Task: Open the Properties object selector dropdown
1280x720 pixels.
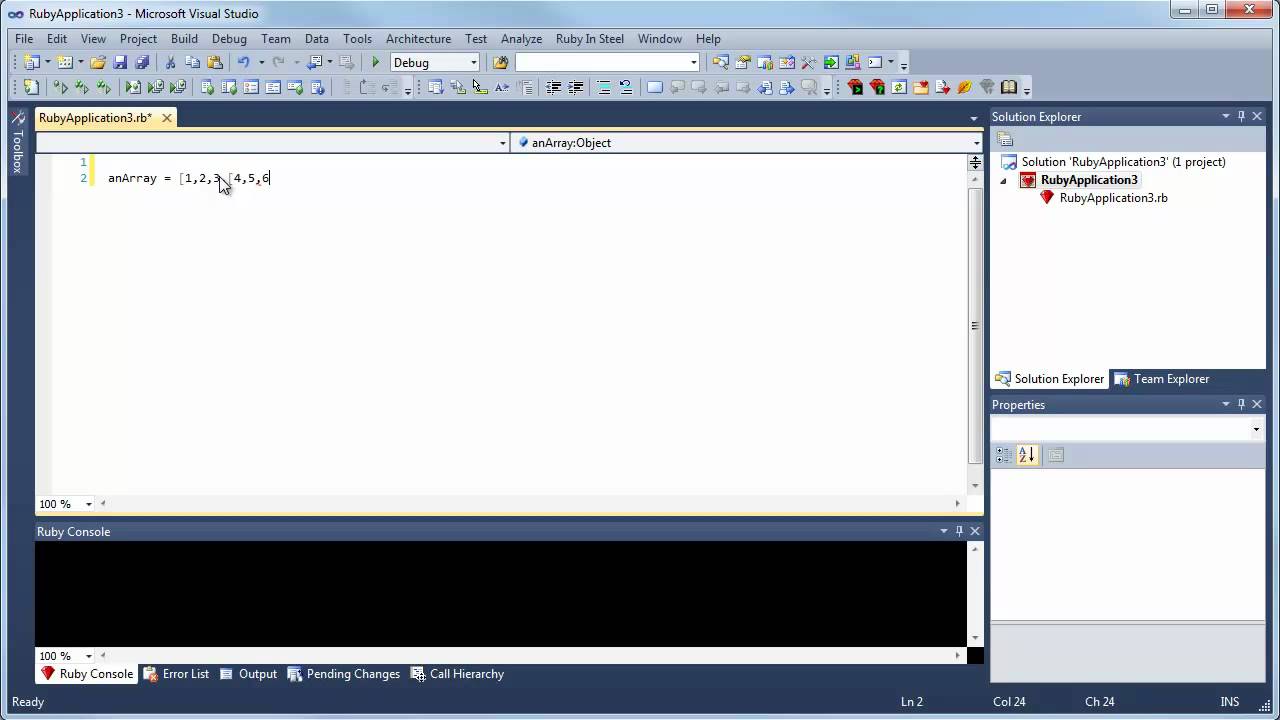Action: [1257, 429]
